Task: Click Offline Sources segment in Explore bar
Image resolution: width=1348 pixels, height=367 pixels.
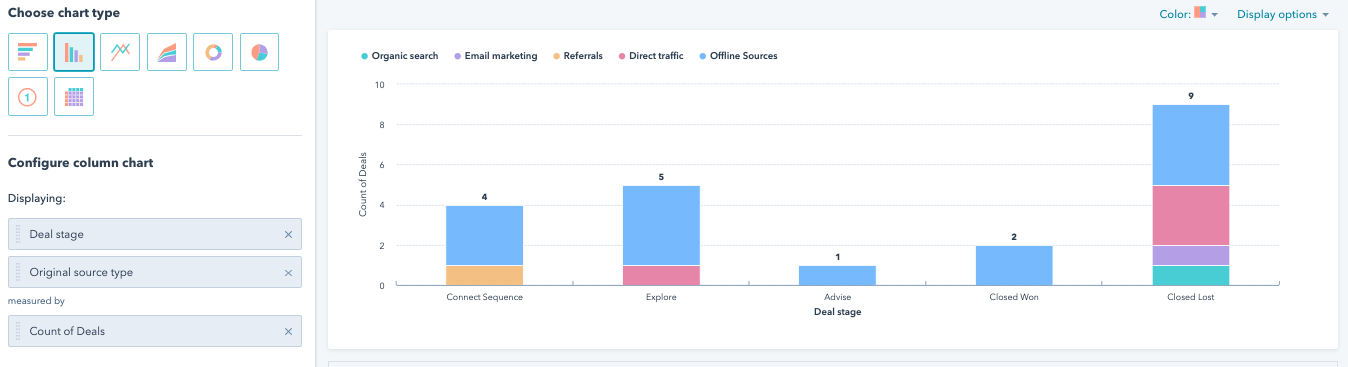Action: [x=661, y=225]
